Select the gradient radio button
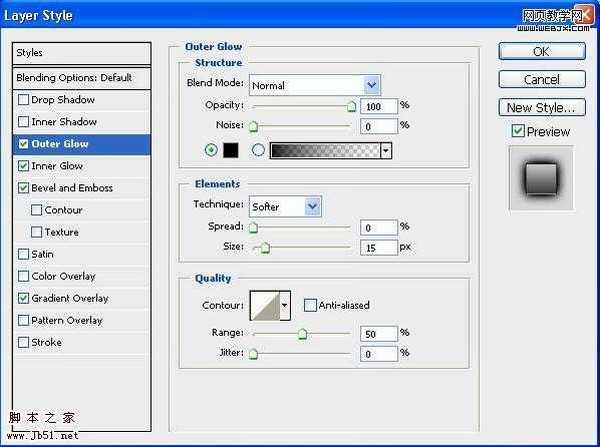The width and height of the screenshot is (600, 447). (258, 150)
